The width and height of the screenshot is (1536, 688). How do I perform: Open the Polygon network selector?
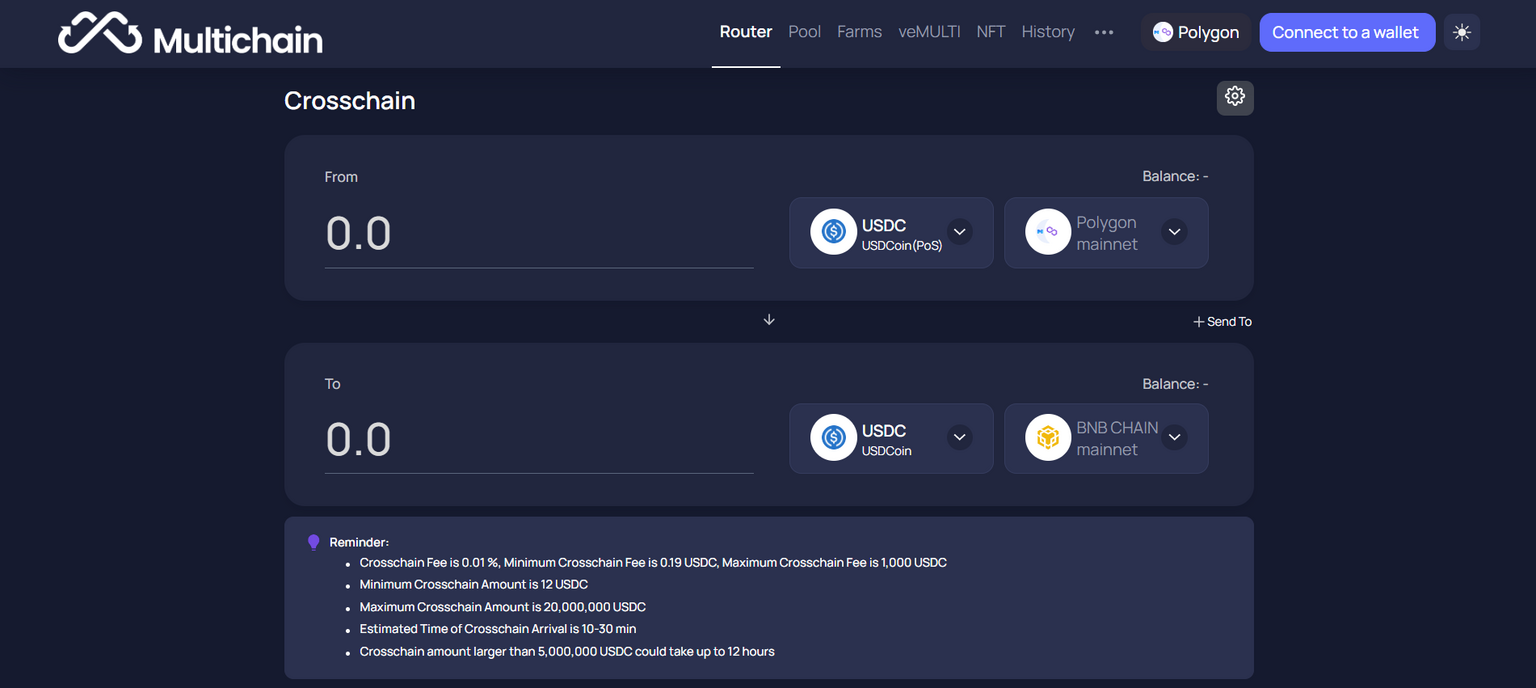tap(1195, 33)
